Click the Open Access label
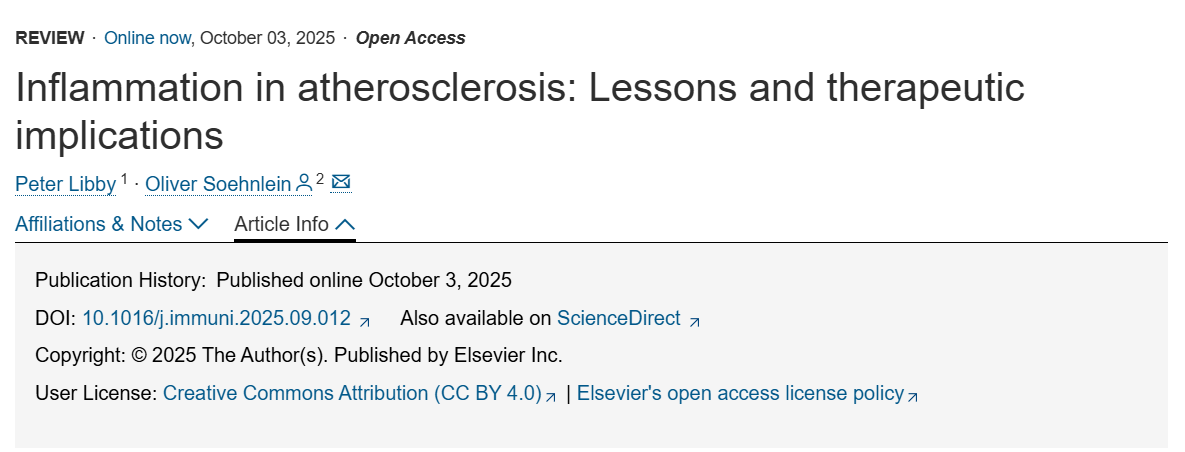The image size is (1185, 452). point(411,38)
